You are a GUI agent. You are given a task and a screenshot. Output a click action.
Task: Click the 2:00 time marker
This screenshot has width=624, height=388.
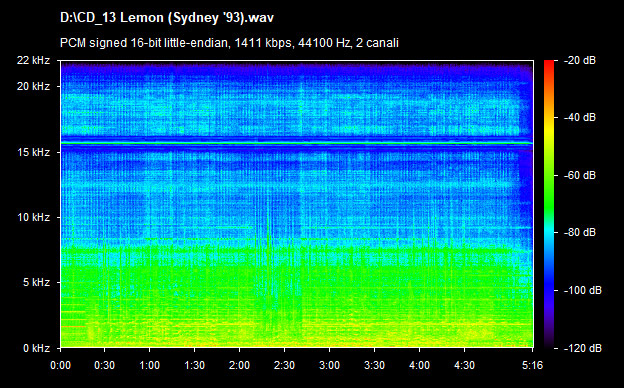tap(240, 365)
